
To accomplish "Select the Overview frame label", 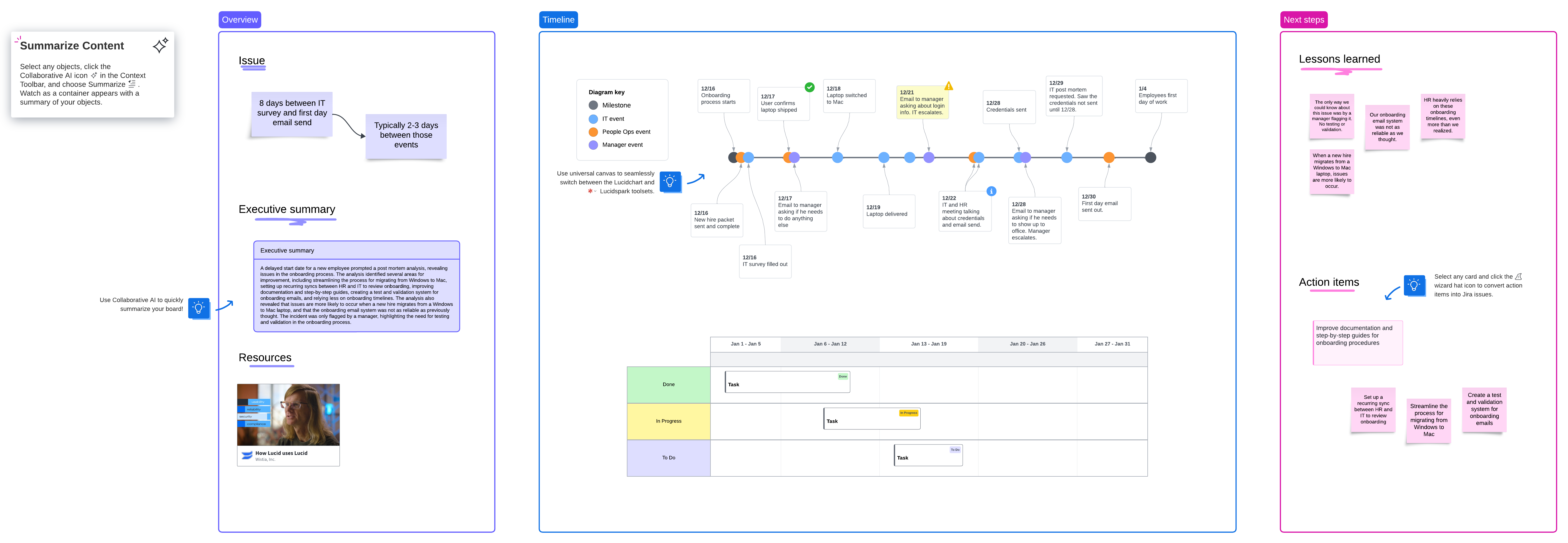I will pyautogui.click(x=239, y=19).
